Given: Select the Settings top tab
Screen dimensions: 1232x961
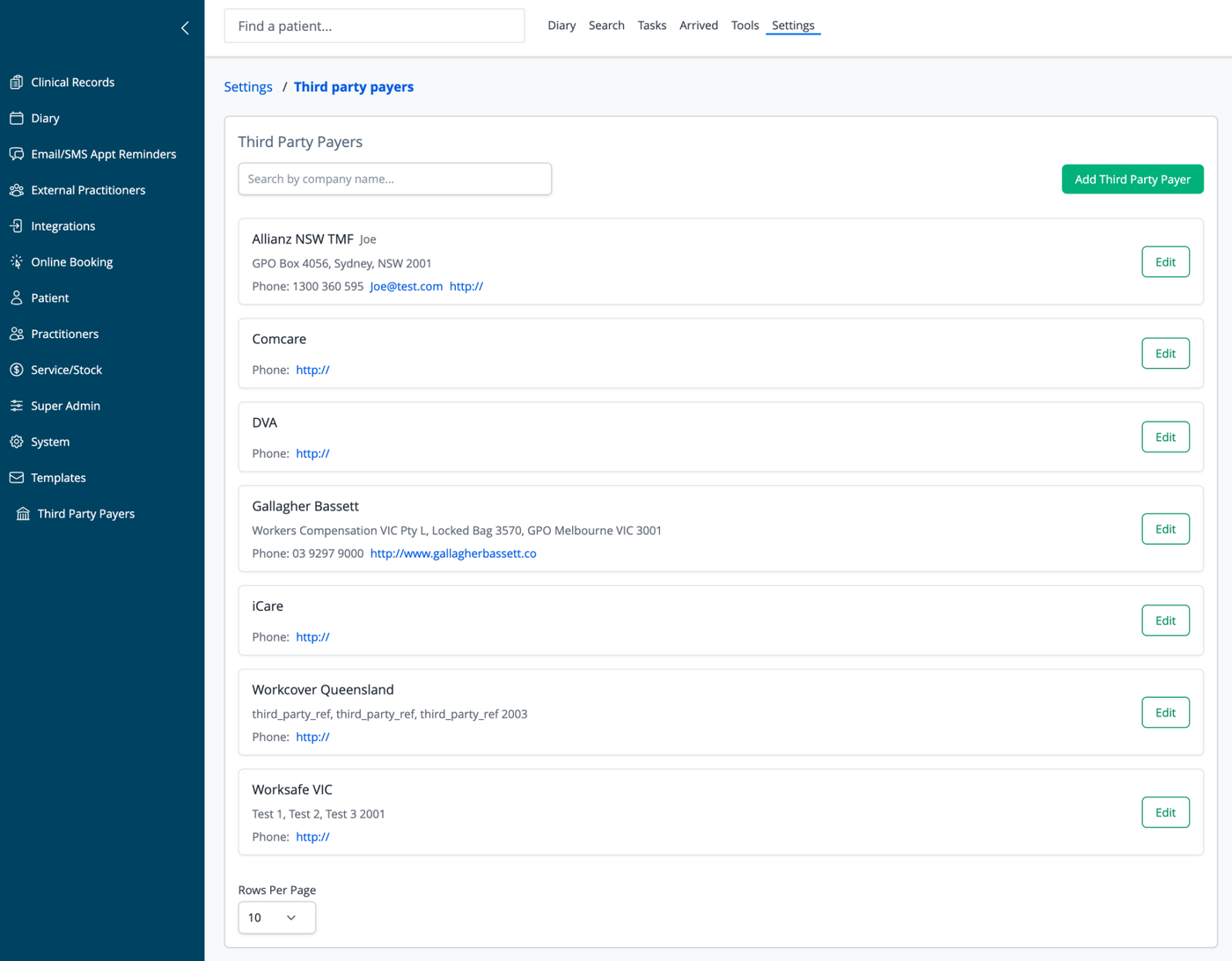Looking at the screenshot, I should [x=793, y=26].
